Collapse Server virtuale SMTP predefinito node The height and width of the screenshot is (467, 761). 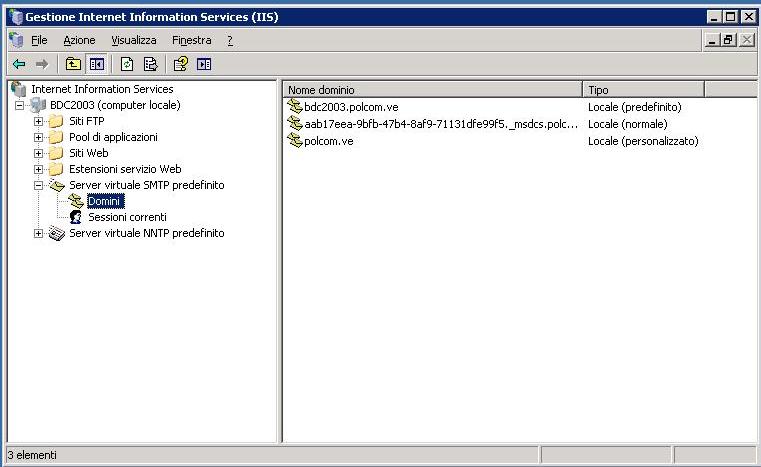[38, 185]
